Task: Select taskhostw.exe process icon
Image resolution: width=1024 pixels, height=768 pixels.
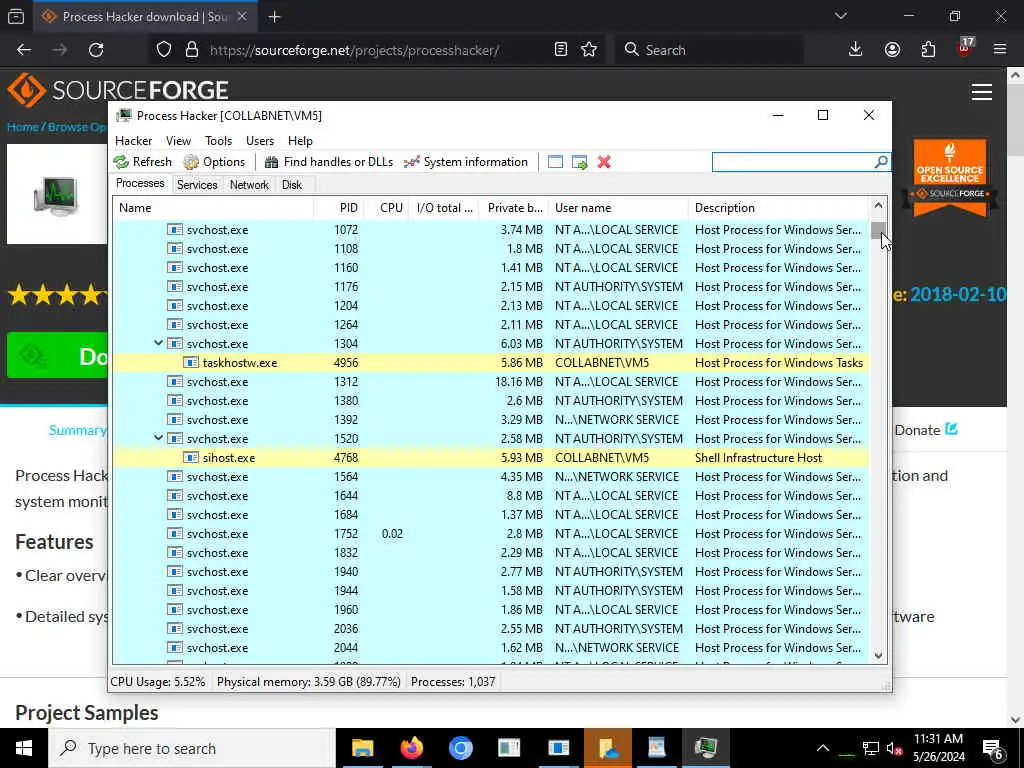Action: [x=191, y=362]
